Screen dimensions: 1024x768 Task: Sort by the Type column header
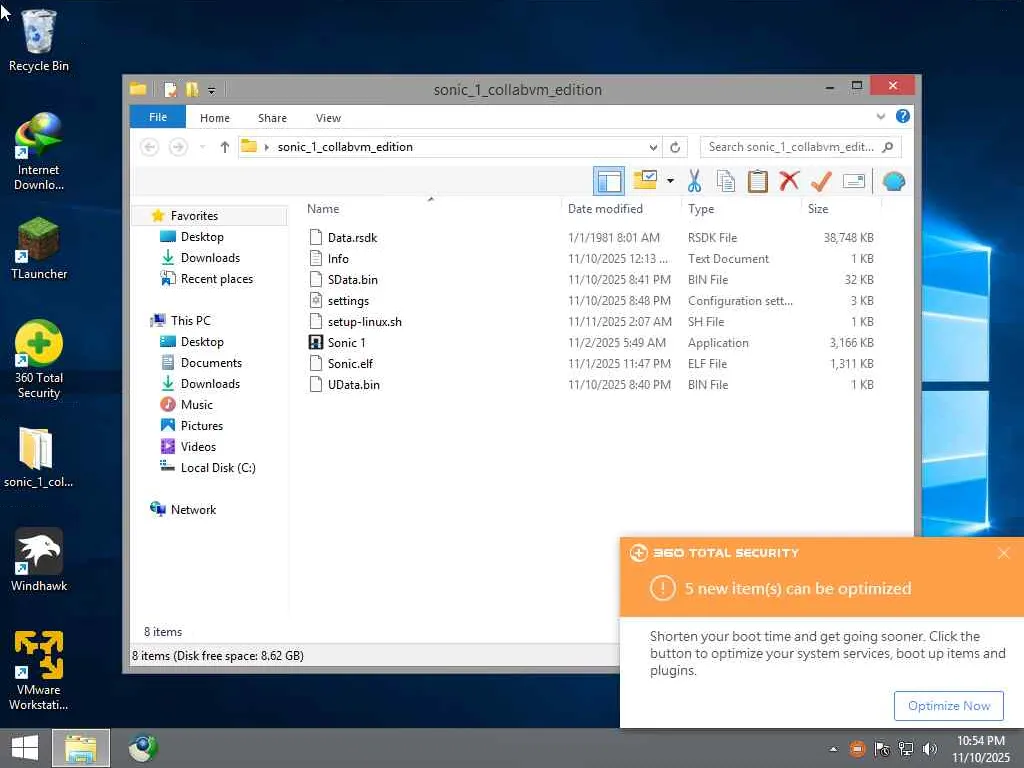coord(701,209)
